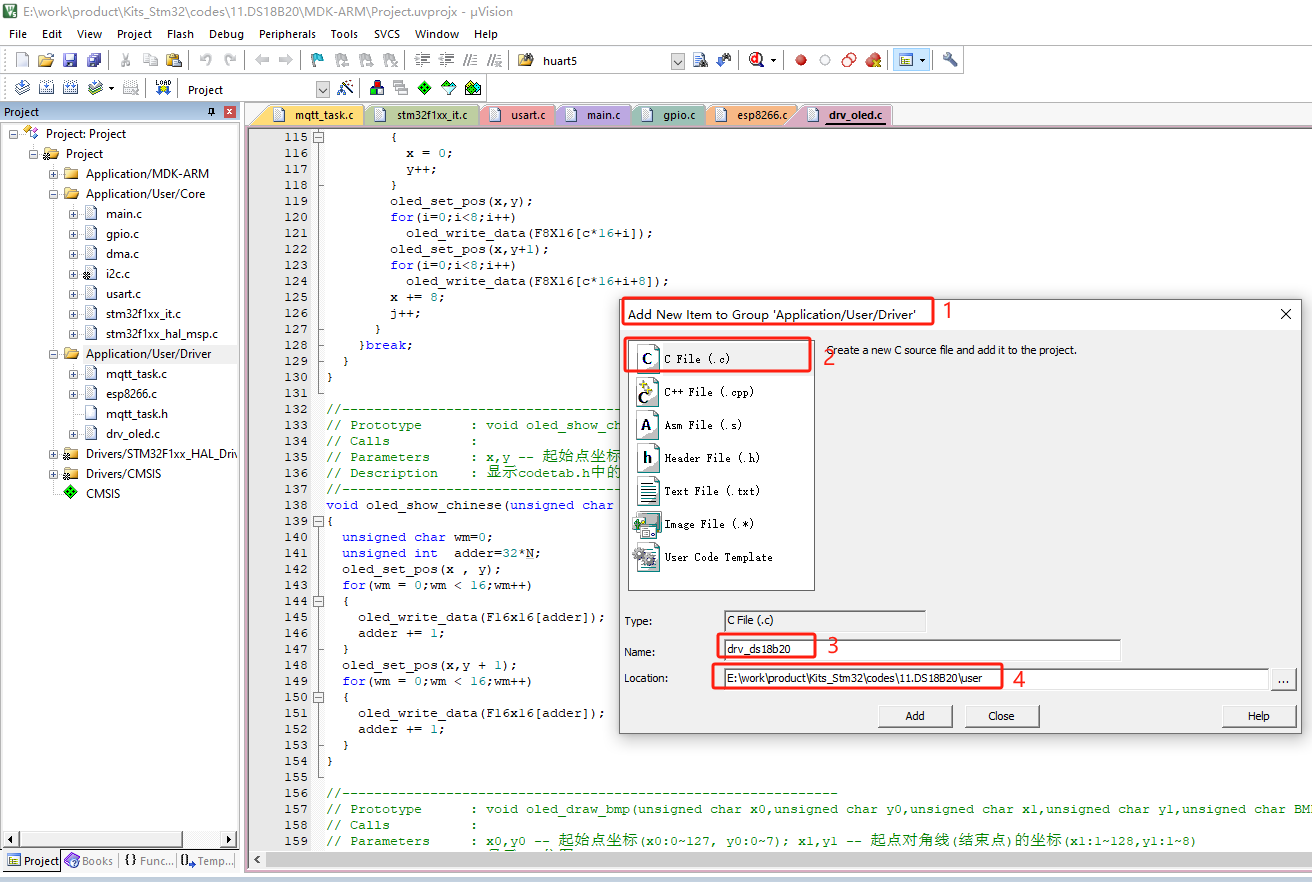The width and height of the screenshot is (1312, 882).
Task: Open Find in Files
Action: 526,60
